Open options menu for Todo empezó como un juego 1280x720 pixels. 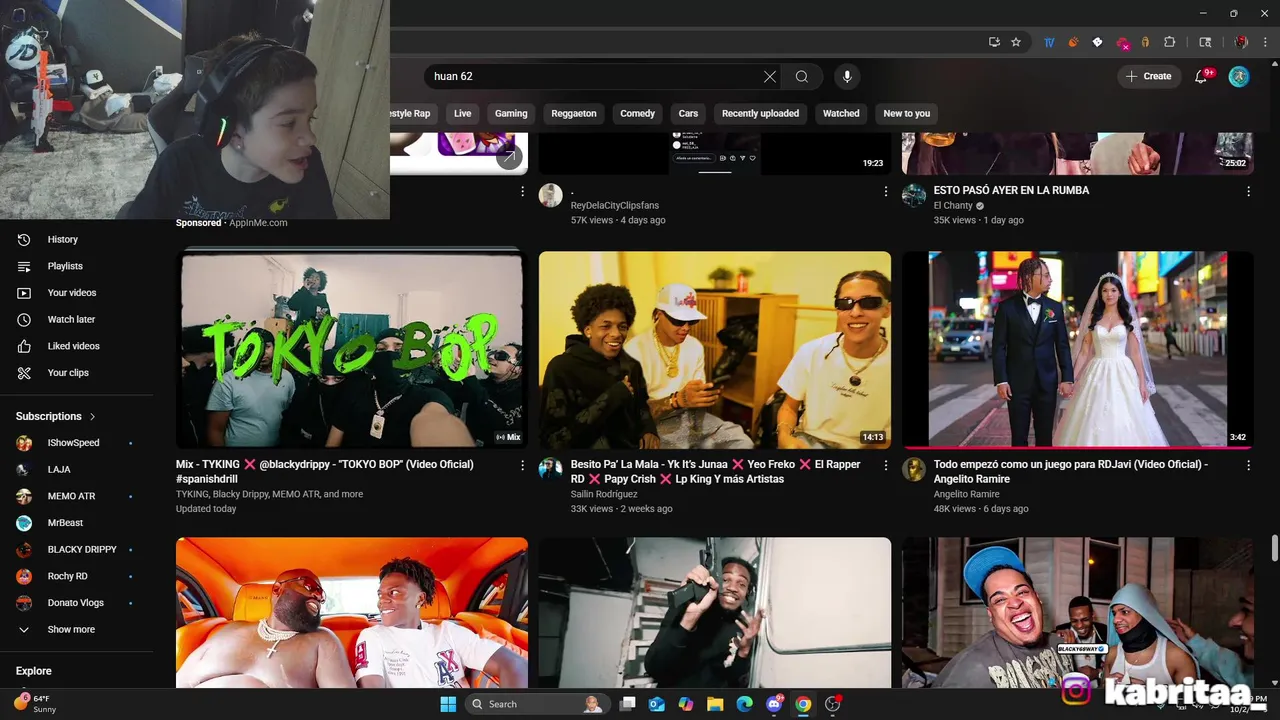click(1248, 465)
